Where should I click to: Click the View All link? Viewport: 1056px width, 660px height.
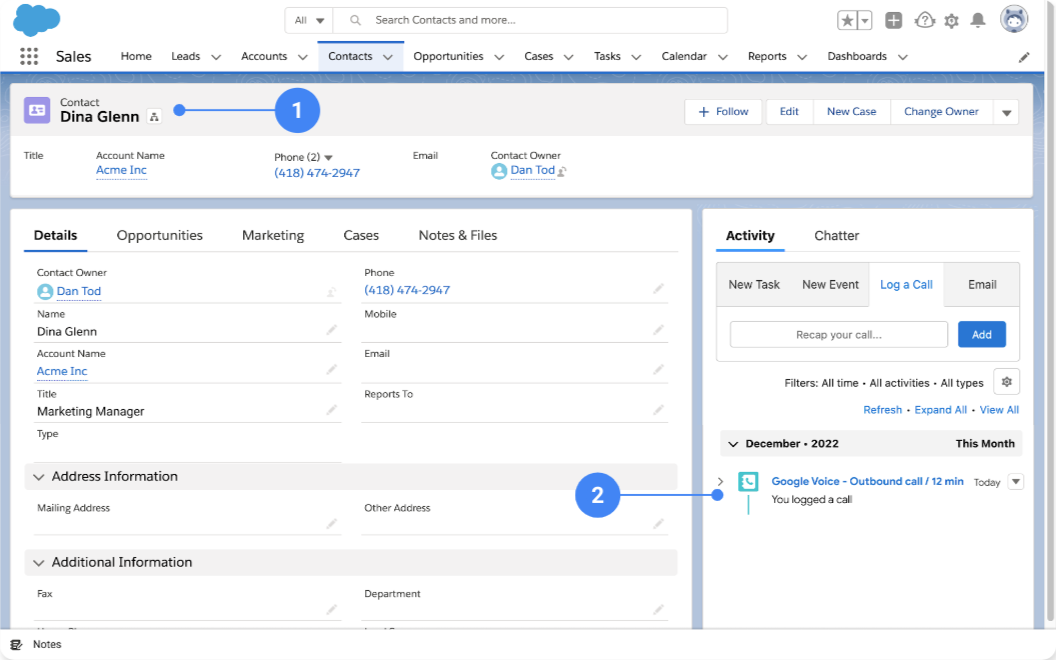point(999,410)
